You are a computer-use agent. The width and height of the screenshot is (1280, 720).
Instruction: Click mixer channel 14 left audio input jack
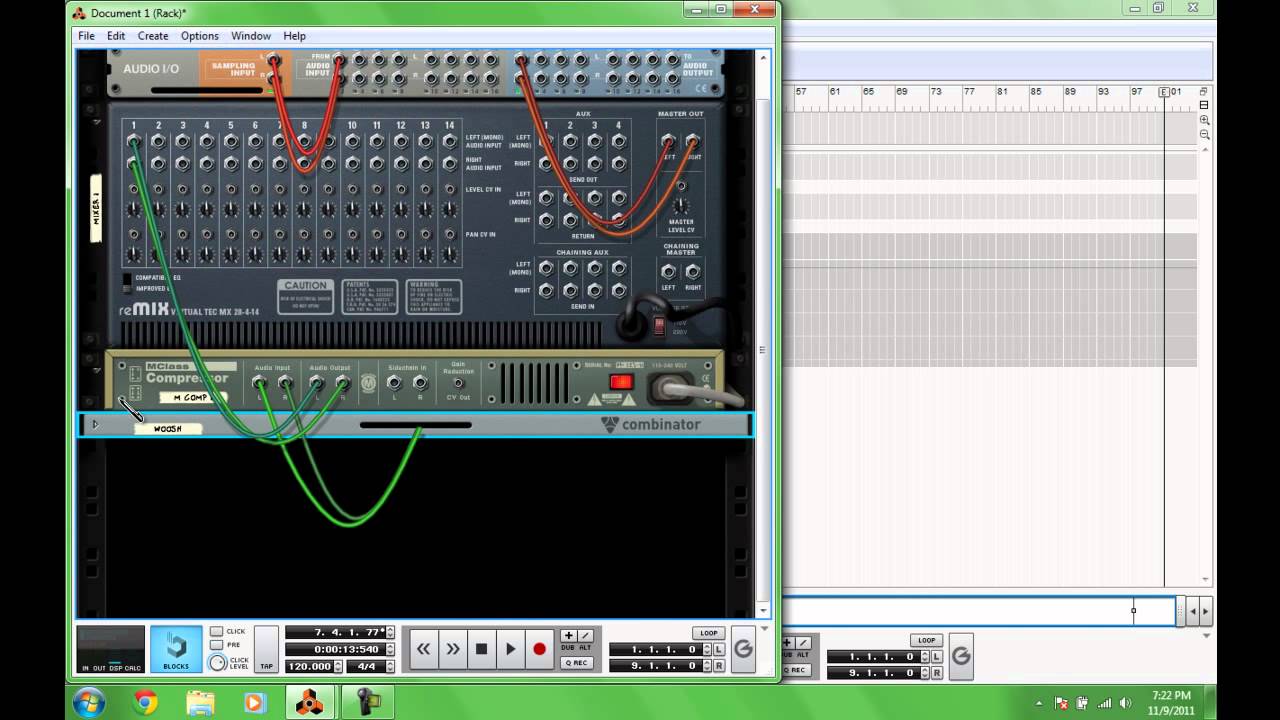click(x=449, y=141)
